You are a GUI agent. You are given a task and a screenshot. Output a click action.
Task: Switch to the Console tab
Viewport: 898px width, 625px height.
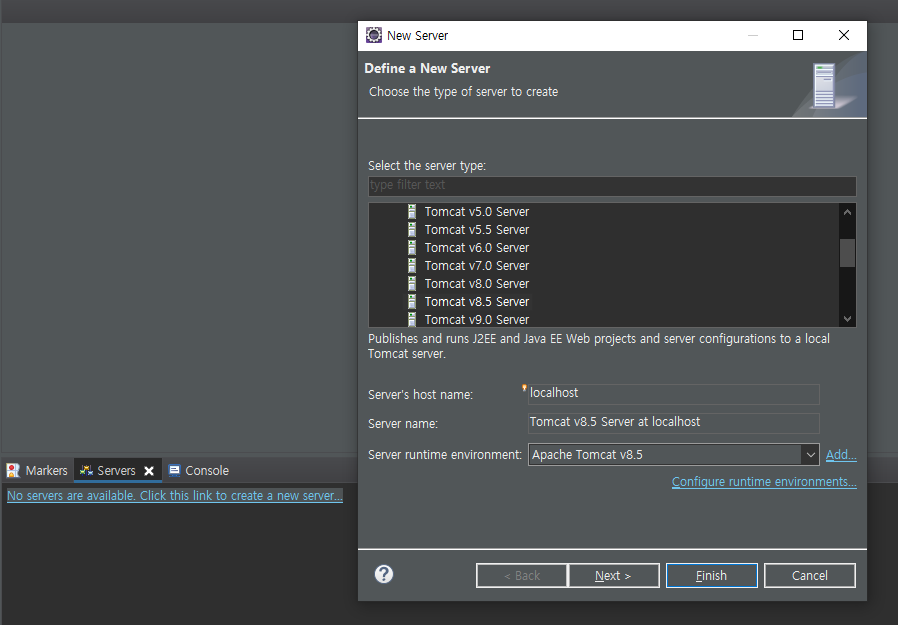point(198,470)
